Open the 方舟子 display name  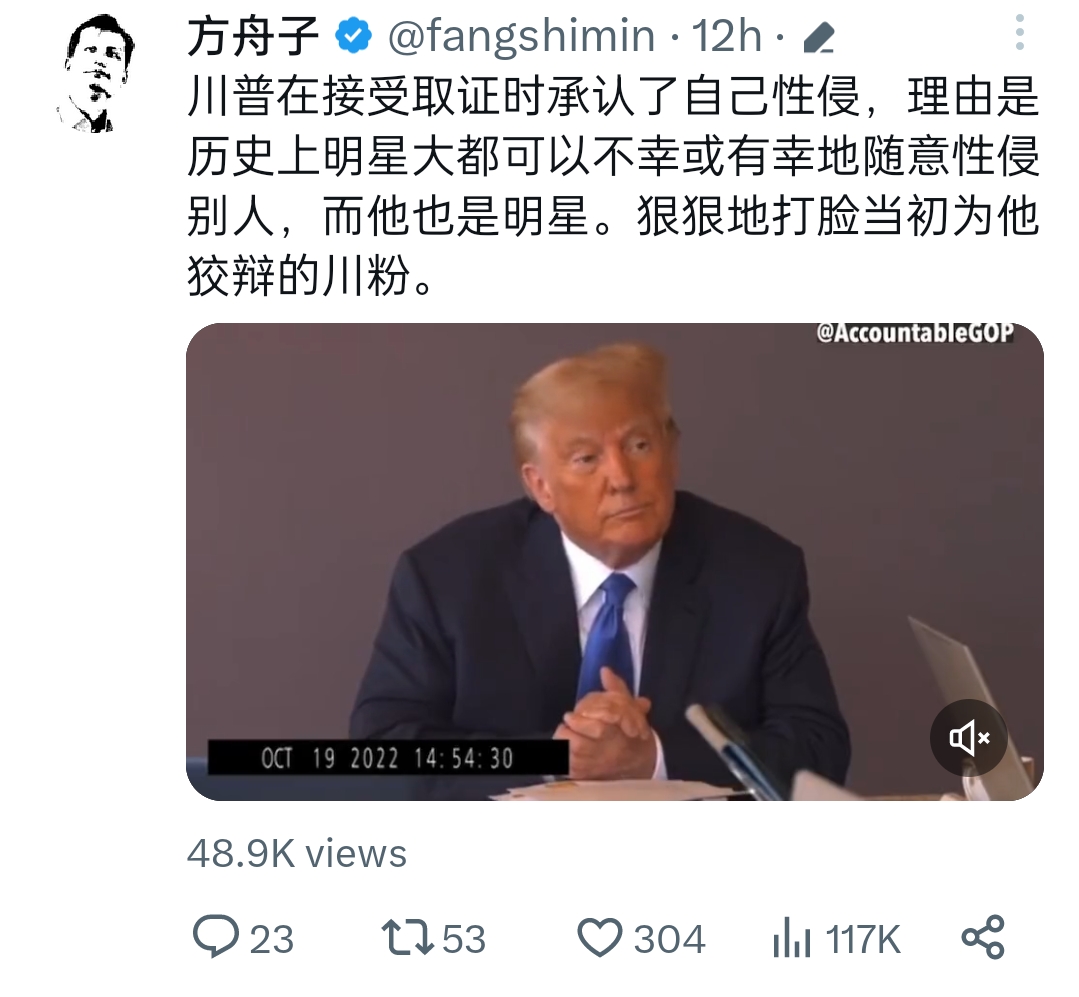click(x=253, y=36)
